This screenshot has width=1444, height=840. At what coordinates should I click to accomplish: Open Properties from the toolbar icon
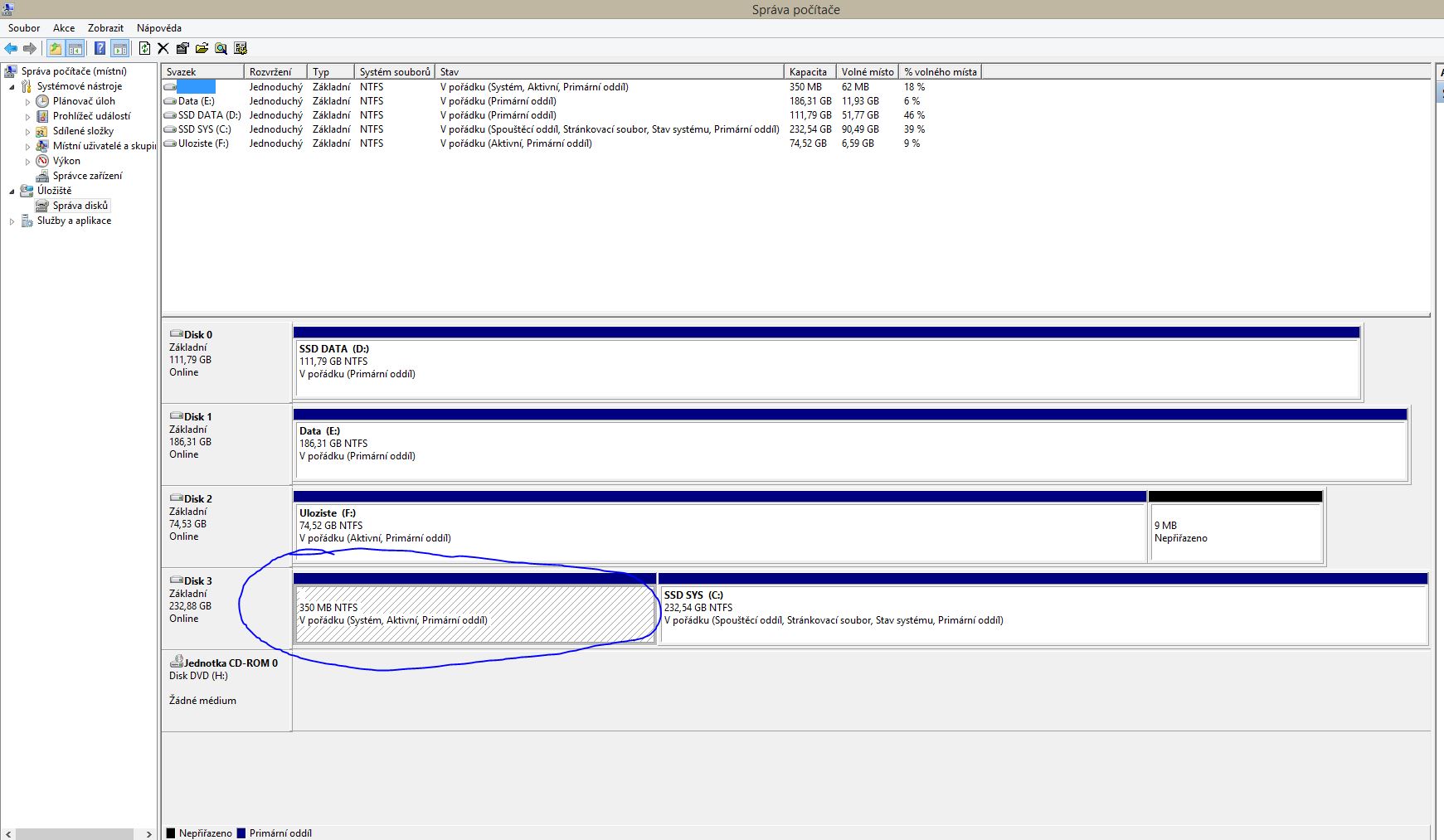click(x=182, y=49)
